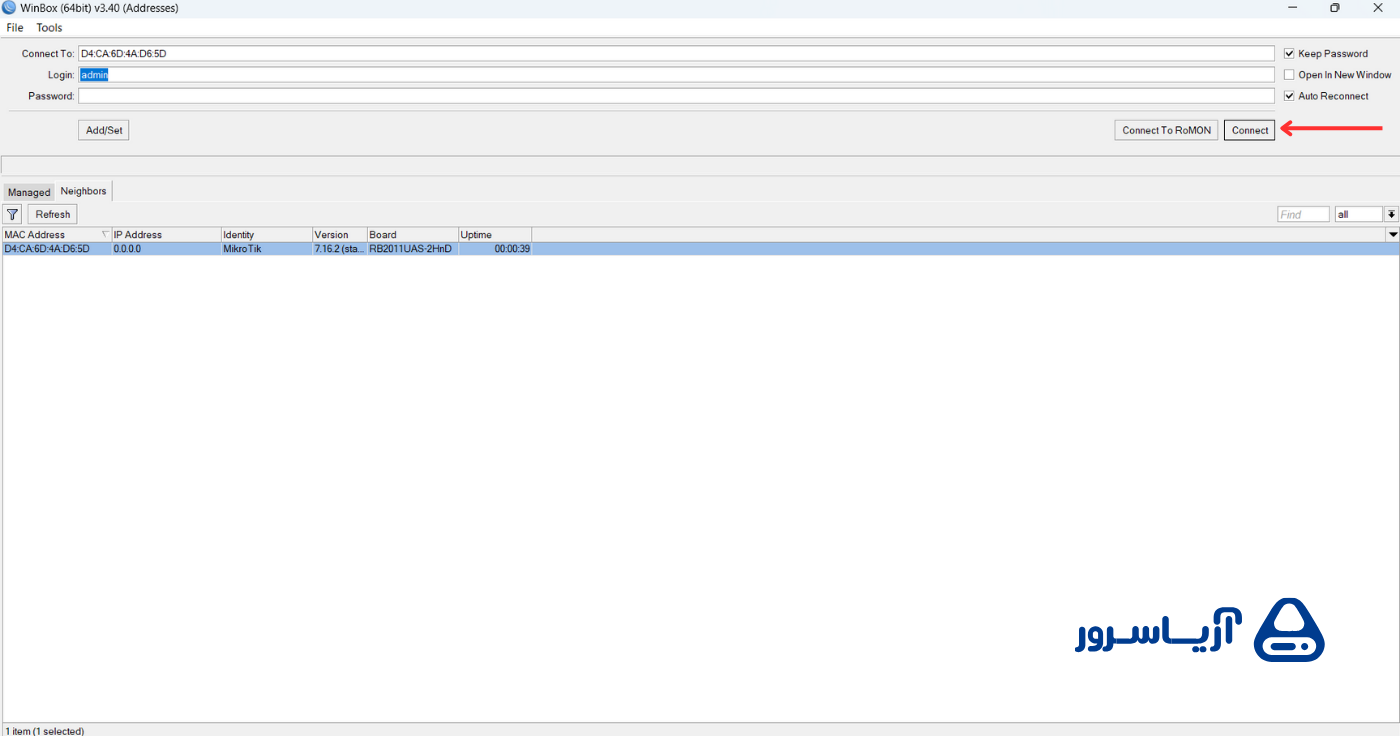
Task: Sort by Board column header
Action: (413, 235)
